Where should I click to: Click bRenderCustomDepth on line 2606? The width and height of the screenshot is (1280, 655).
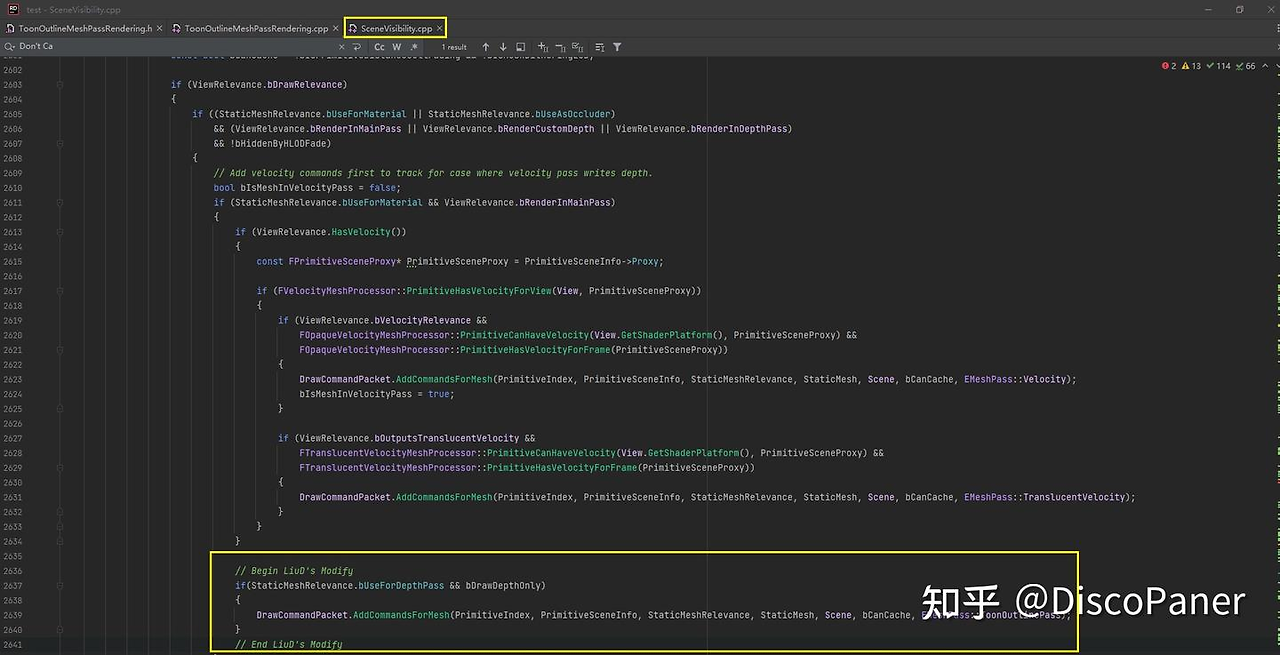(x=546, y=129)
